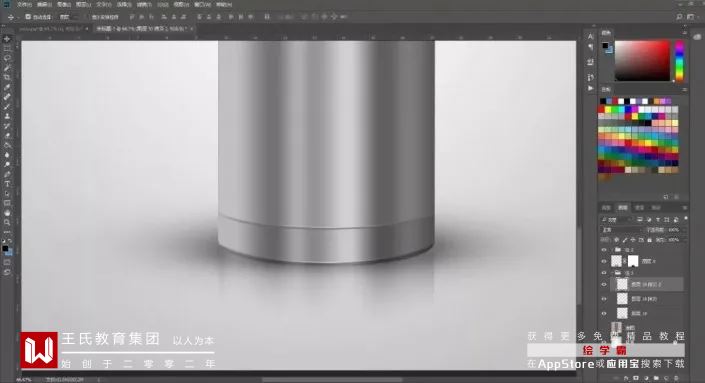Open the Image menu
The width and height of the screenshot is (705, 383).
(64, 4)
